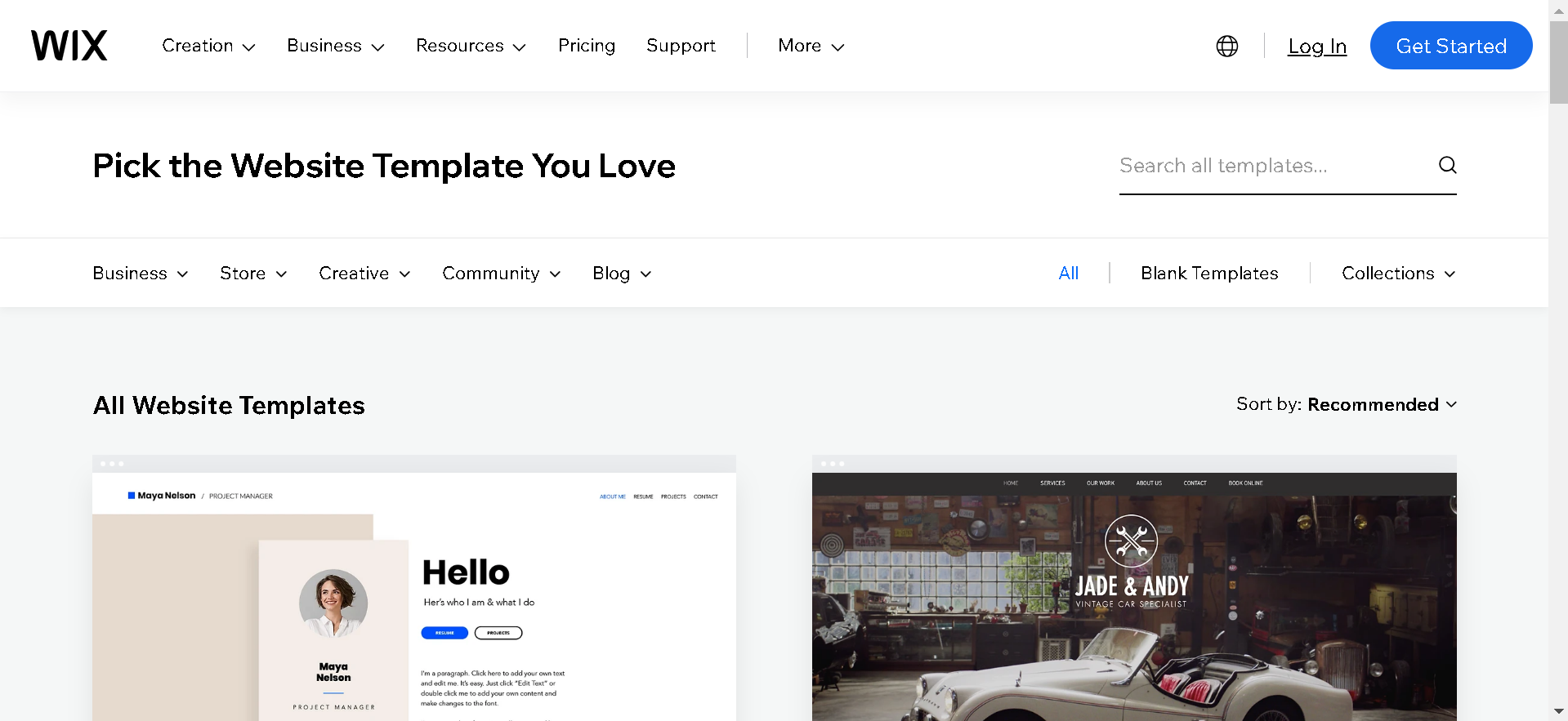Open the language globe icon

[1226, 46]
